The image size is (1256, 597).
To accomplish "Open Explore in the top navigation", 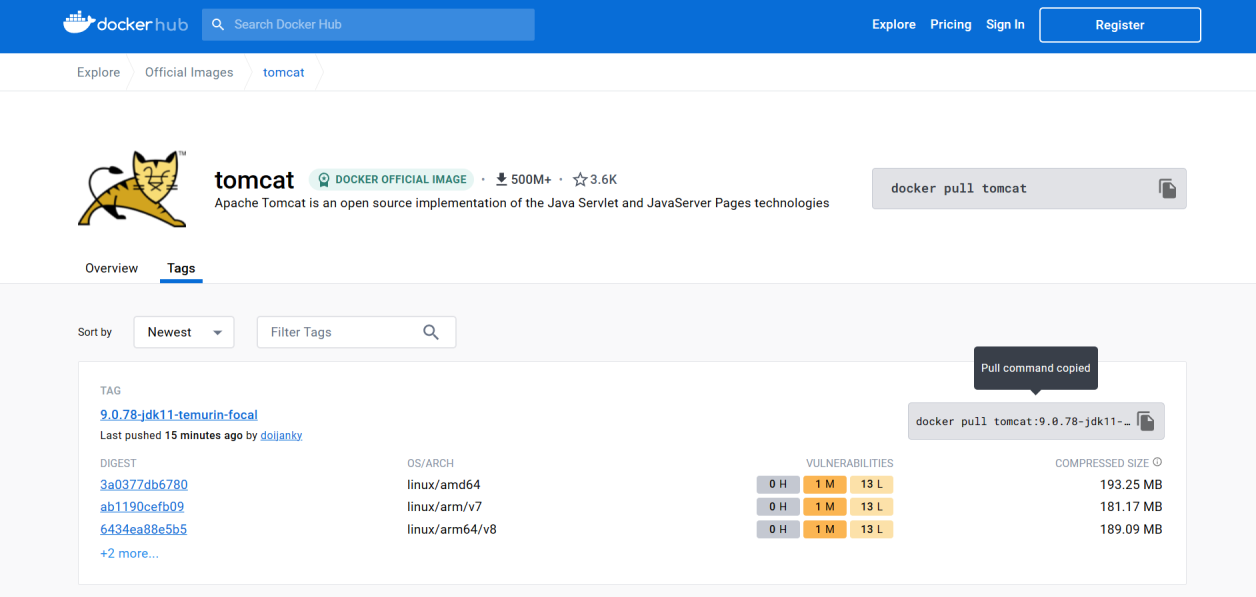I will [893, 25].
